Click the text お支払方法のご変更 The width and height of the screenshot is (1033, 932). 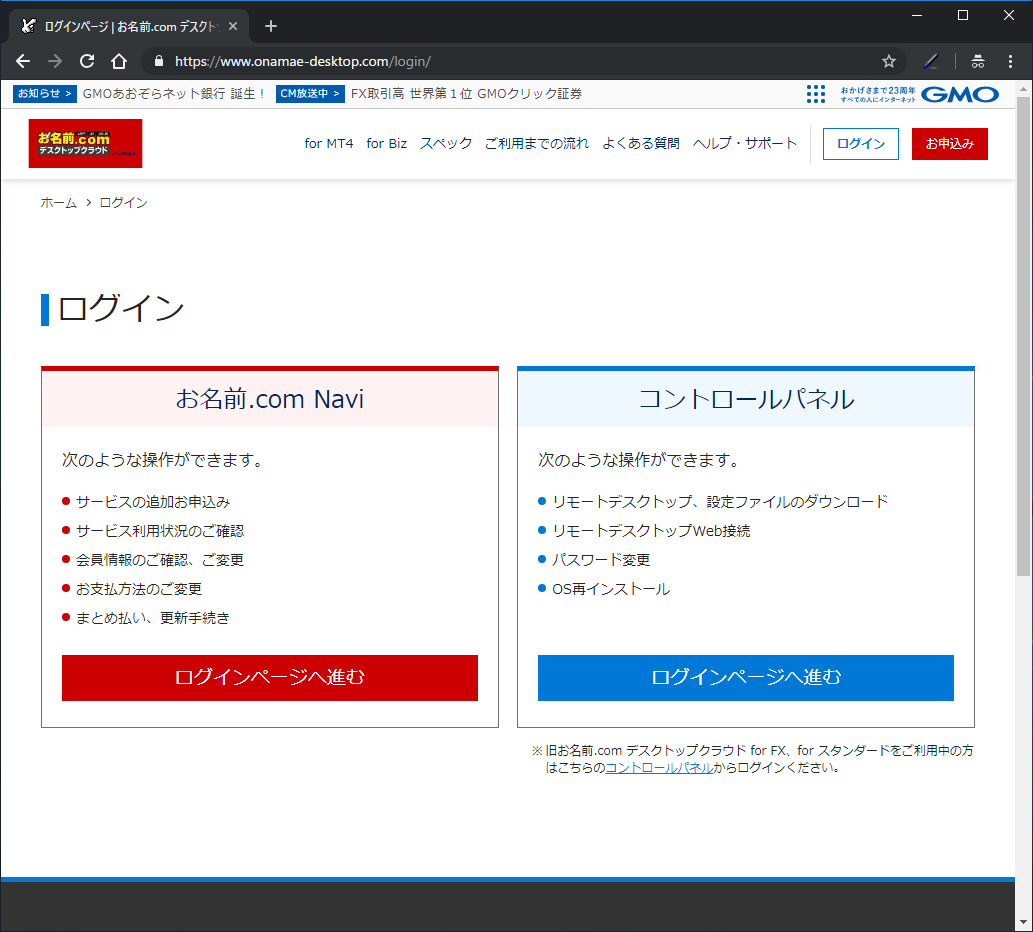click(139, 589)
